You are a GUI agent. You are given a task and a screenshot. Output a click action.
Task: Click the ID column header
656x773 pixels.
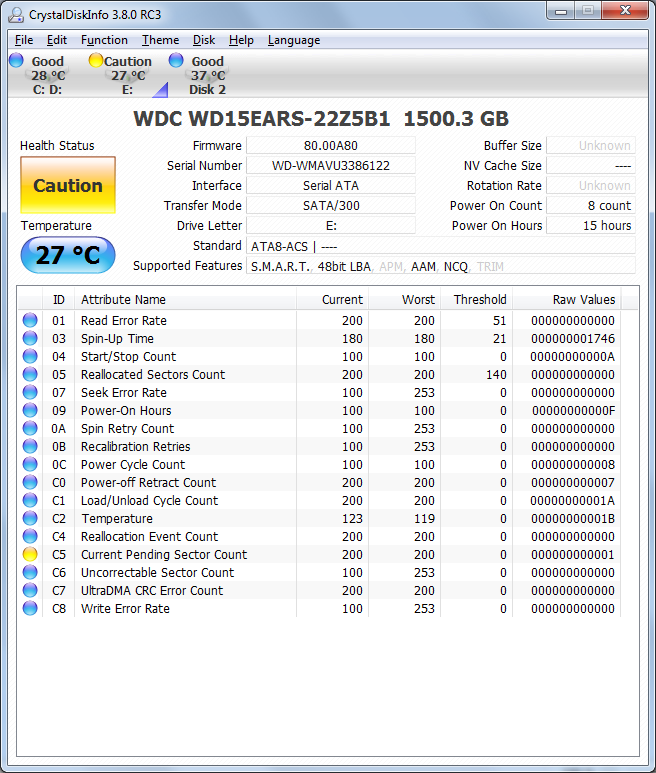(x=58, y=300)
